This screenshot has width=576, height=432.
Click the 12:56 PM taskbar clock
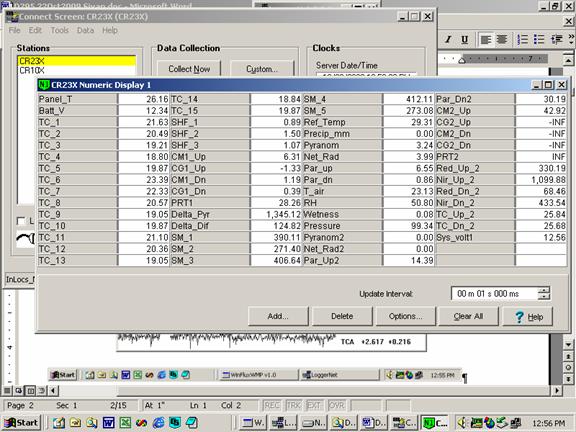(x=549, y=423)
